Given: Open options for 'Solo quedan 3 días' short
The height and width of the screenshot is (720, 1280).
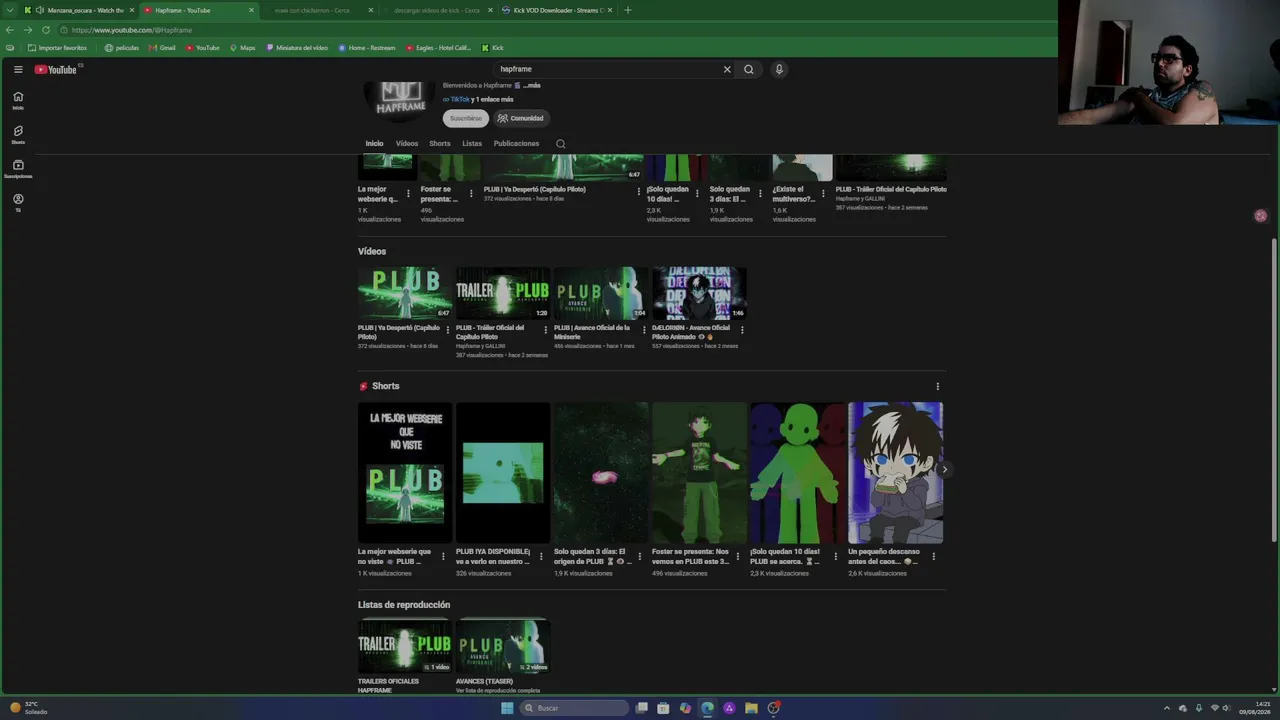Looking at the screenshot, I should click(x=639, y=557).
